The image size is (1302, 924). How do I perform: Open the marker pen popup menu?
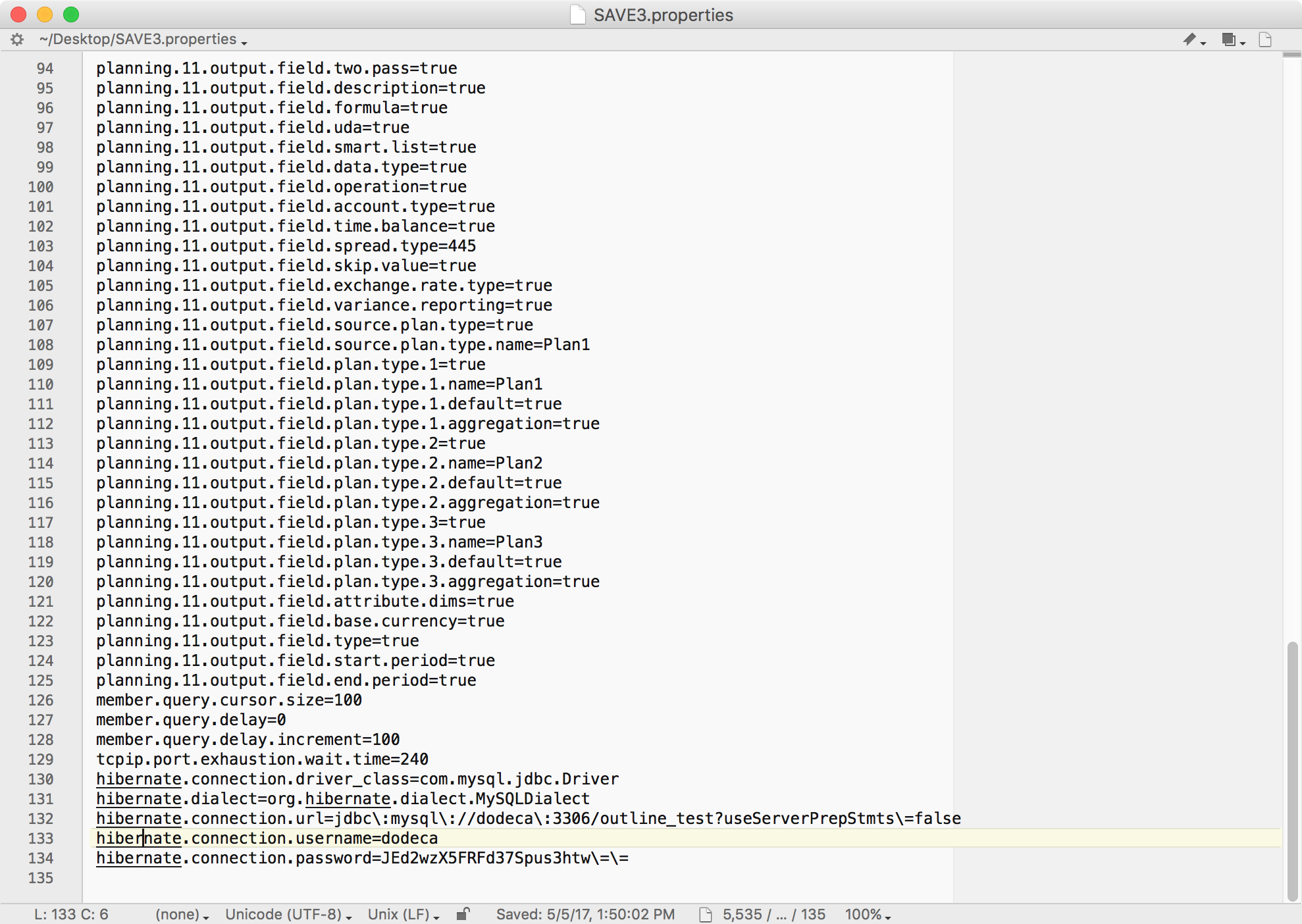(x=1193, y=39)
